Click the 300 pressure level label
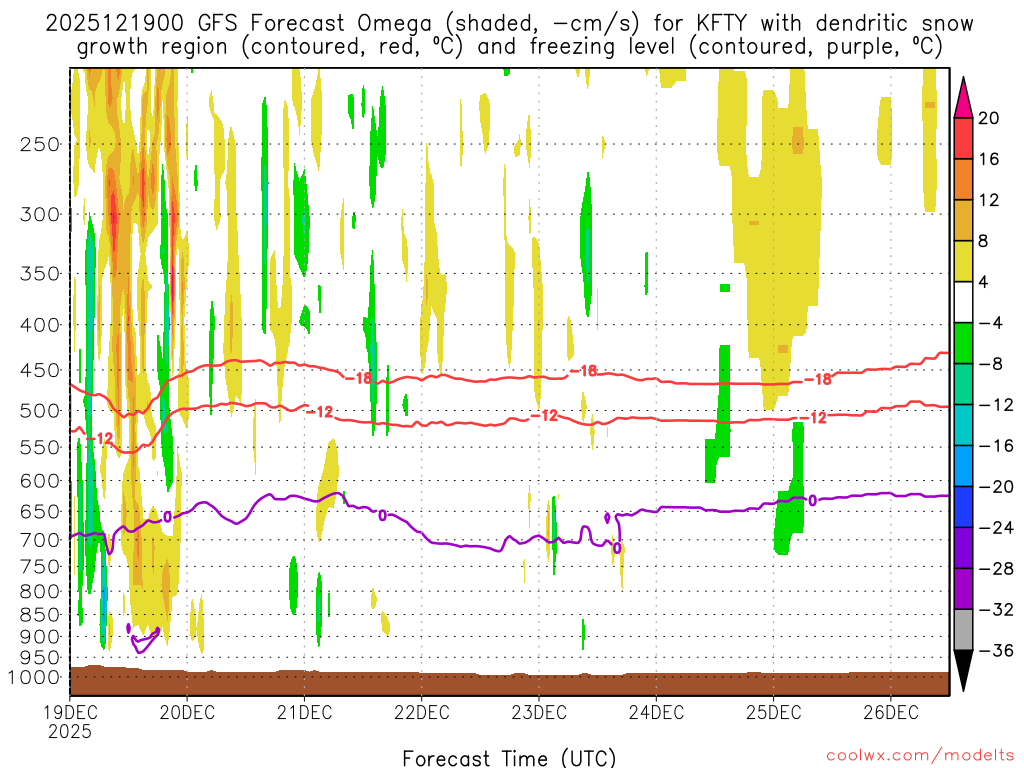Viewport: 1024px width, 768px height. click(x=40, y=214)
